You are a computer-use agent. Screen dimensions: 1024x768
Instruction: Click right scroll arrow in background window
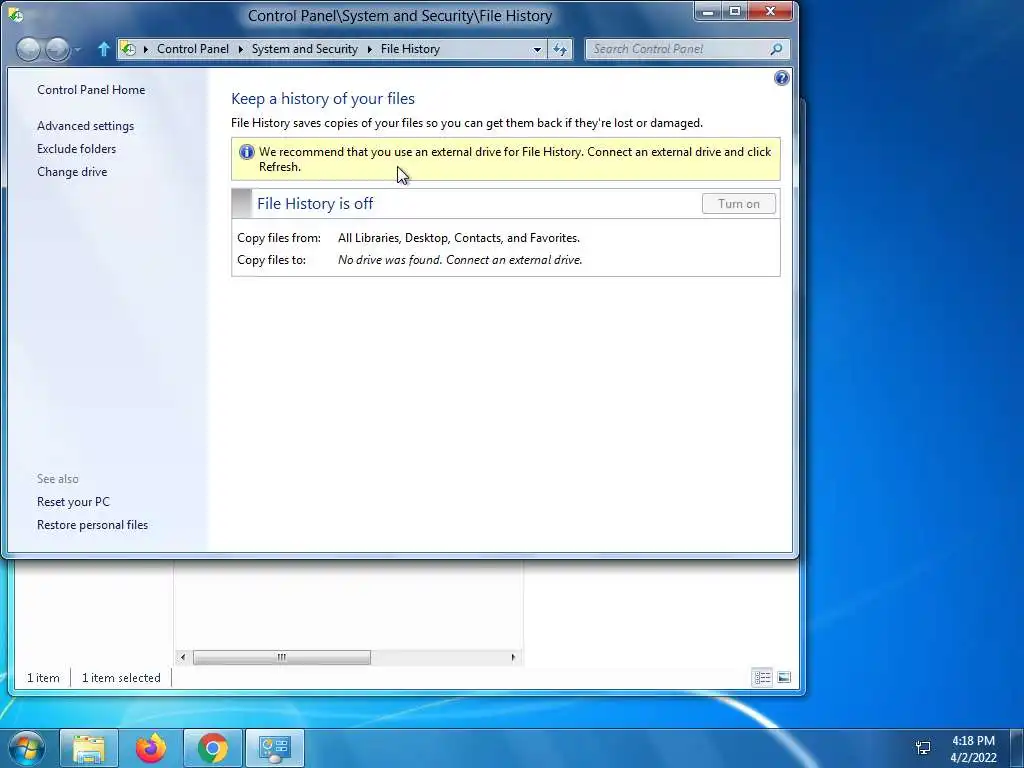point(513,657)
